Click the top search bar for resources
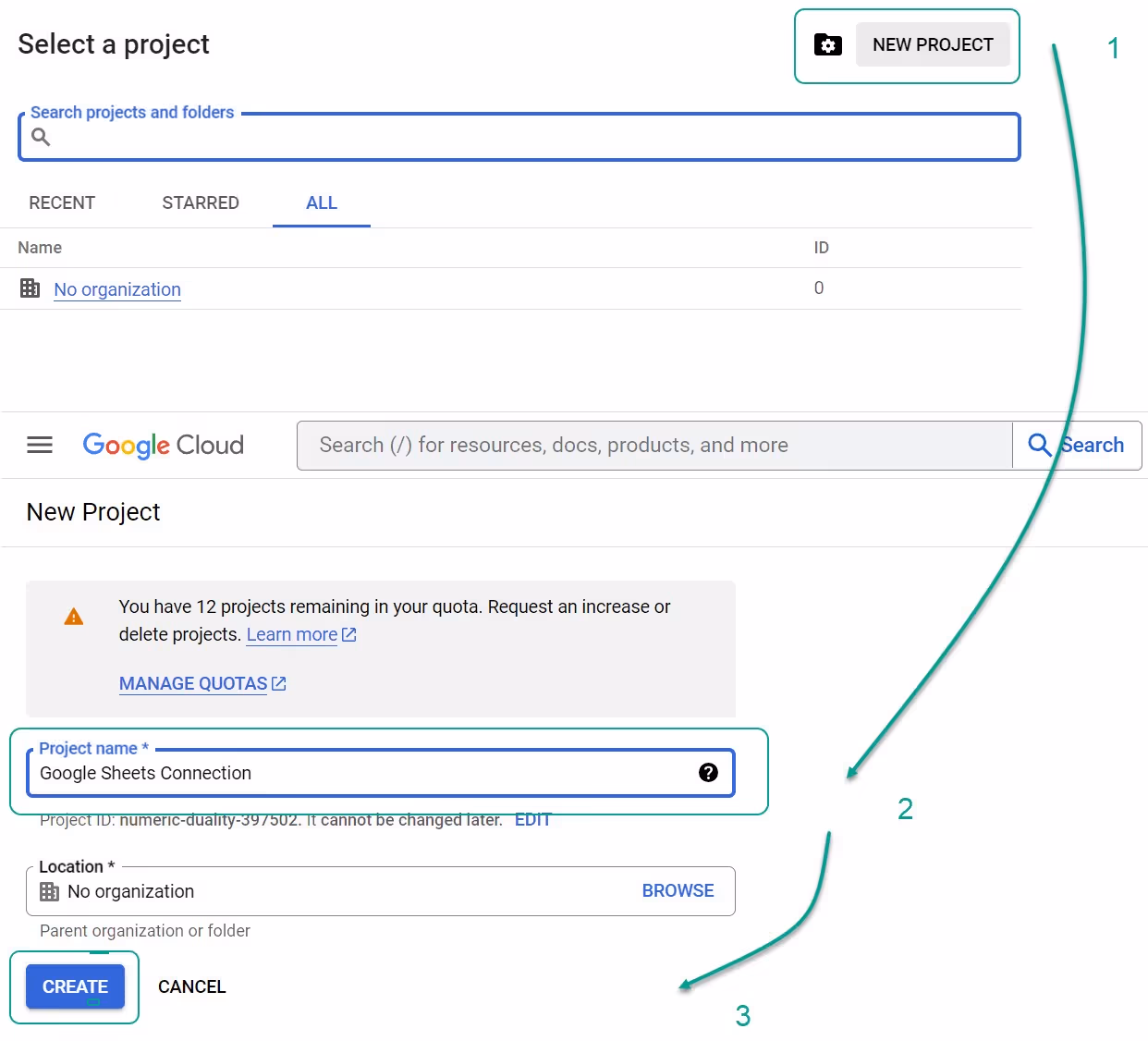 [x=656, y=446]
